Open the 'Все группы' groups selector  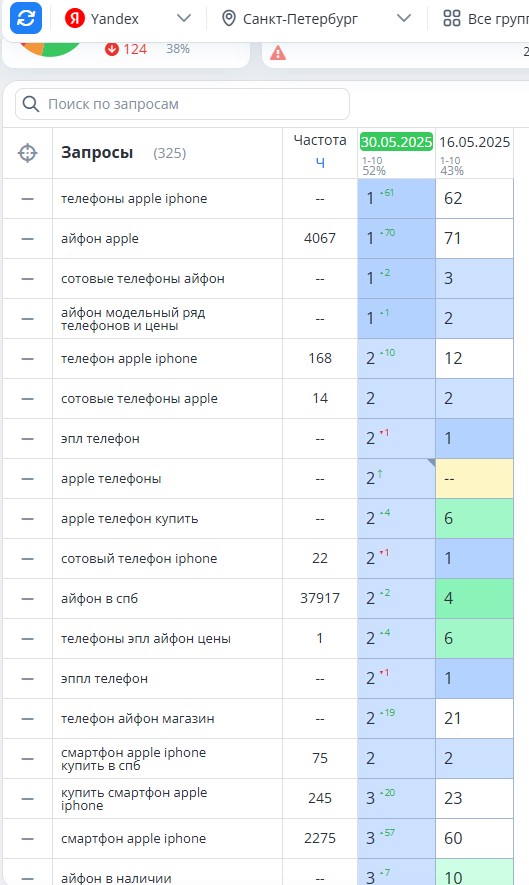pos(486,19)
